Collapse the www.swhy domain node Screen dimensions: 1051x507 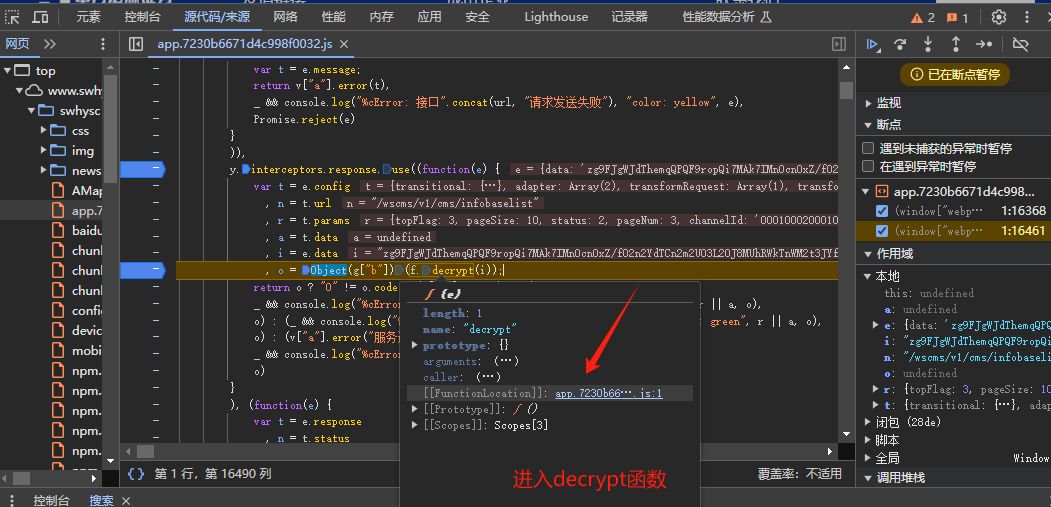pyautogui.click(x=19, y=91)
